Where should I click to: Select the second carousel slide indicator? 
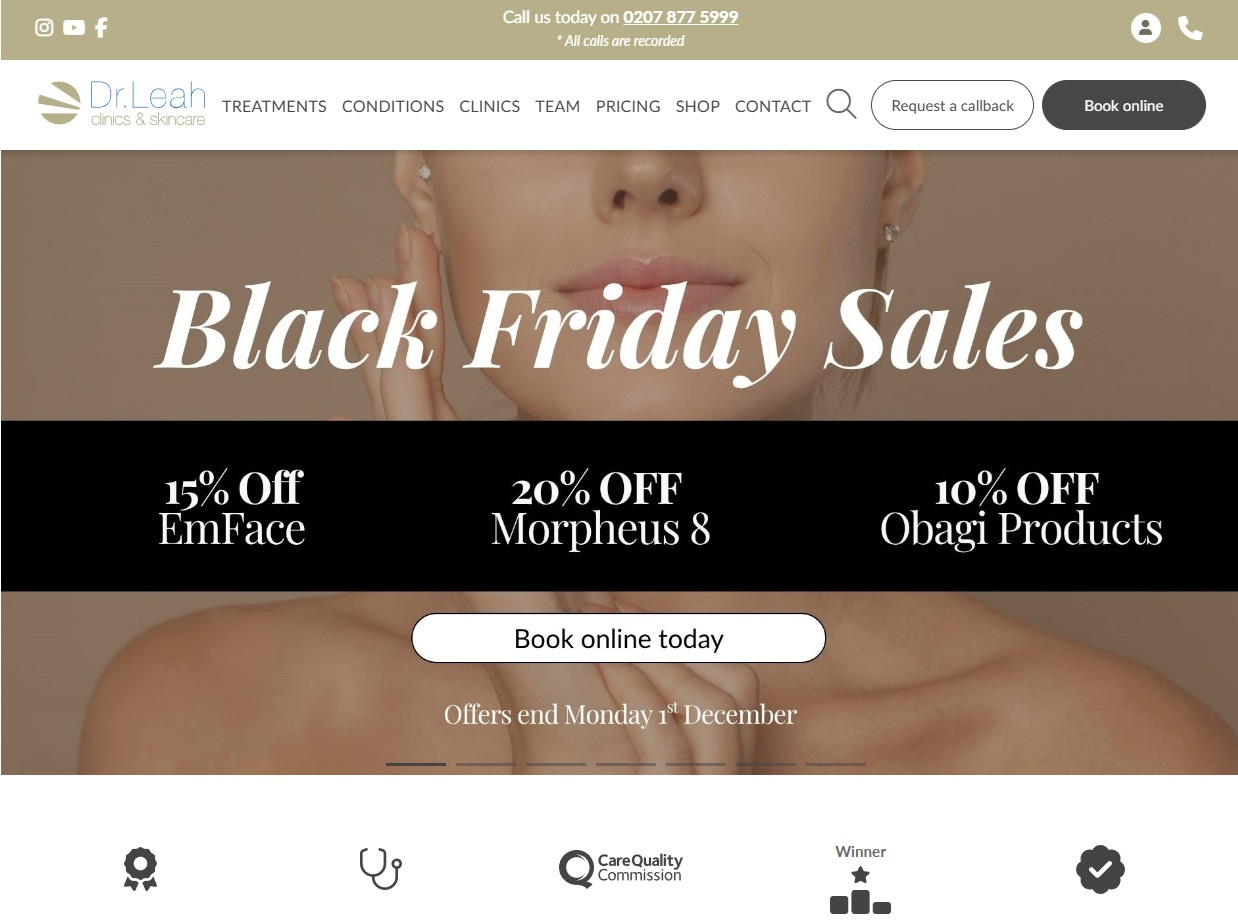[x=486, y=764]
